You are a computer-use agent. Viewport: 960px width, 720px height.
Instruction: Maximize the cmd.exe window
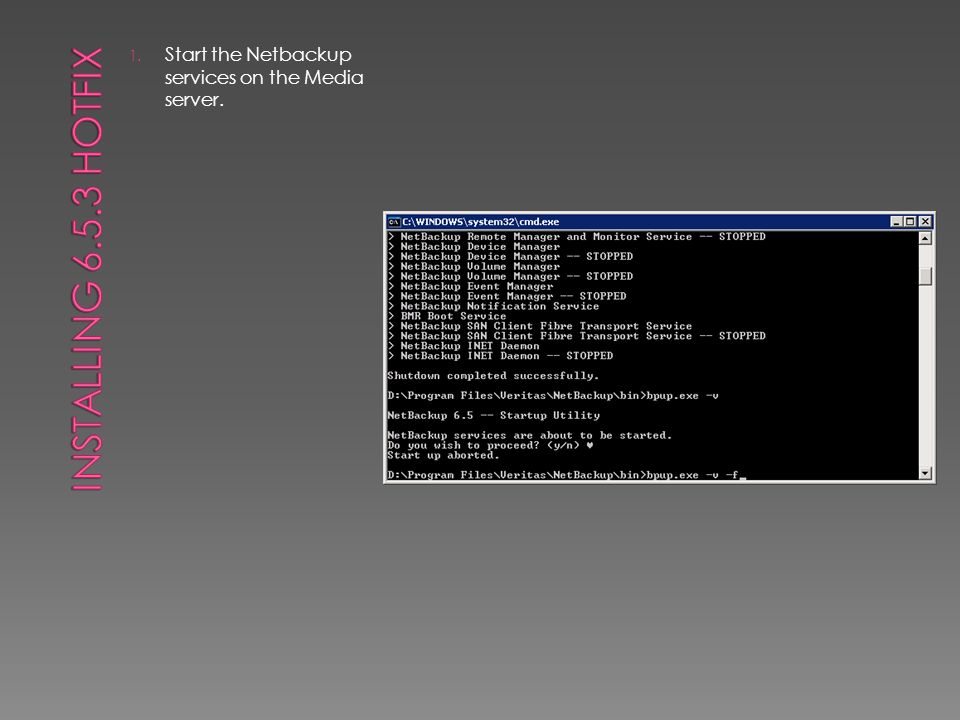[x=910, y=222]
